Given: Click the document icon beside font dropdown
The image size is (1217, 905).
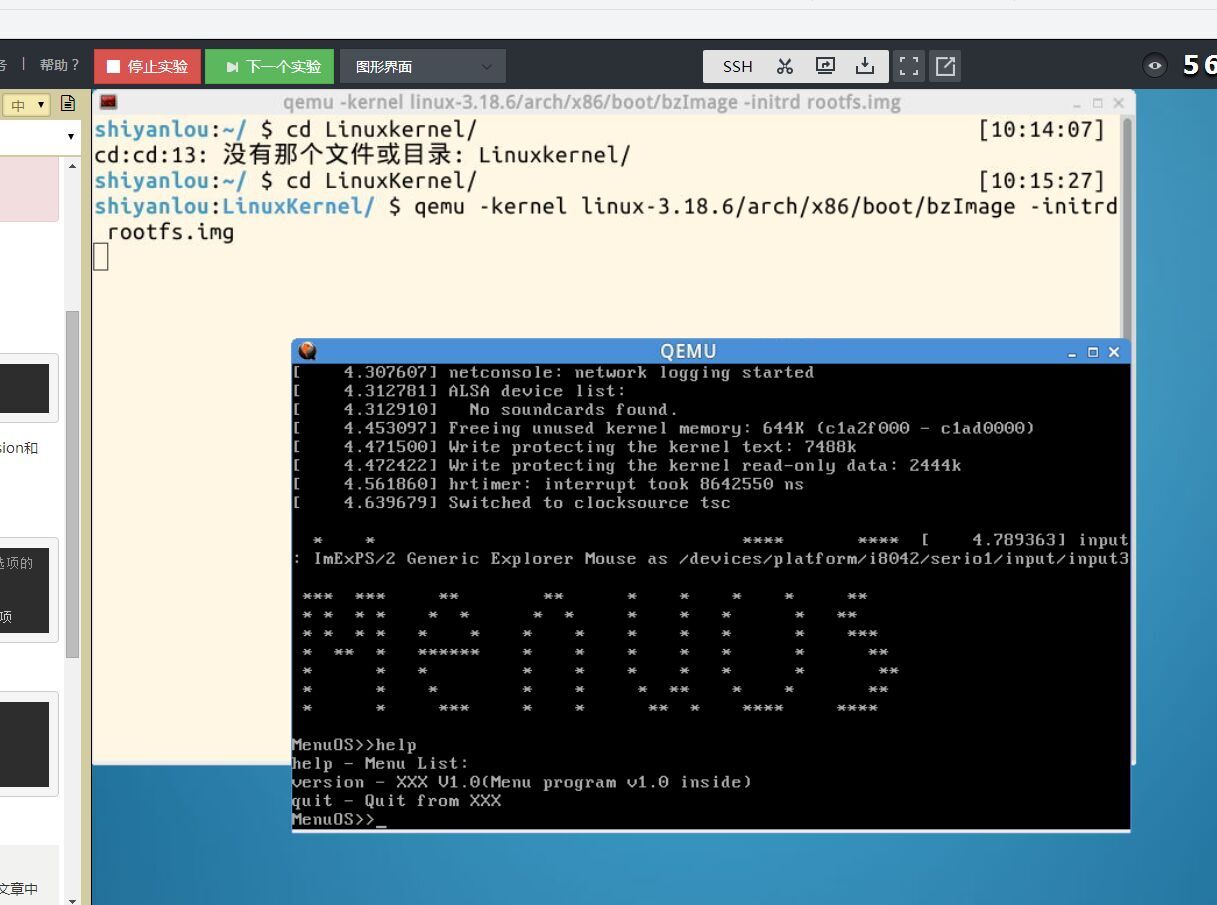Looking at the screenshot, I should [x=68, y=103].
